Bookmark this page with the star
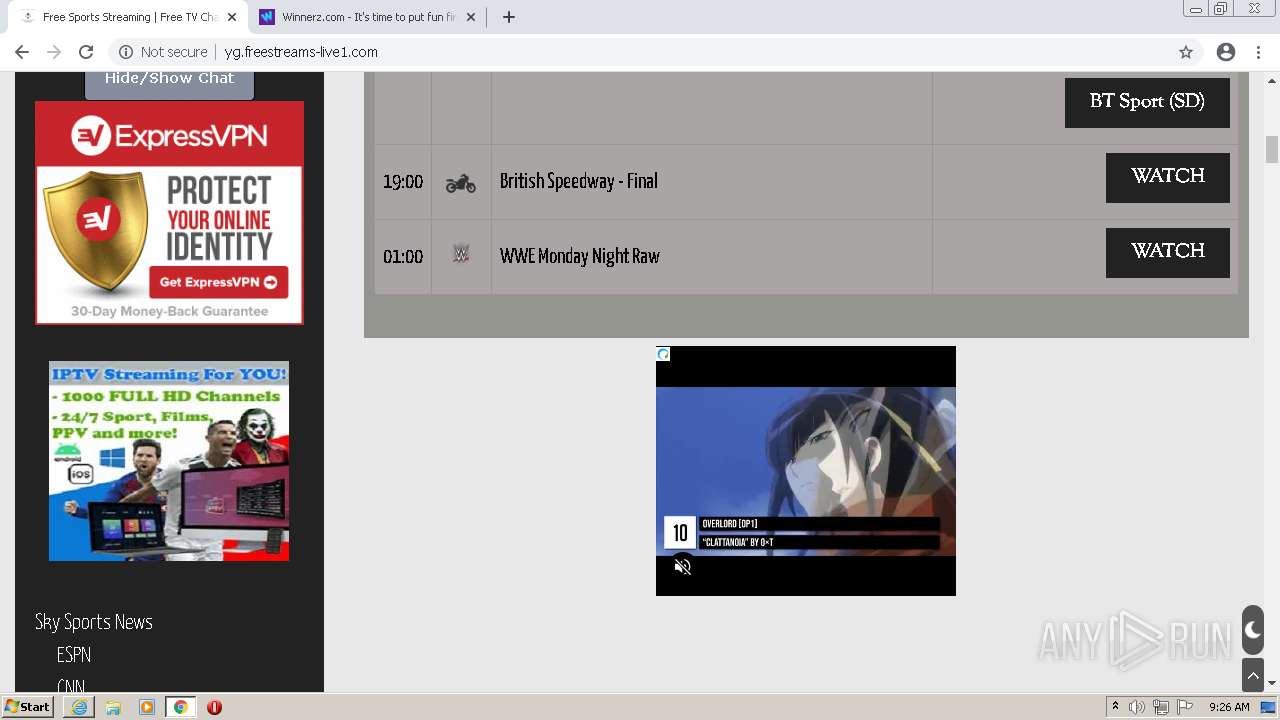 click(x=1186, y=52)
